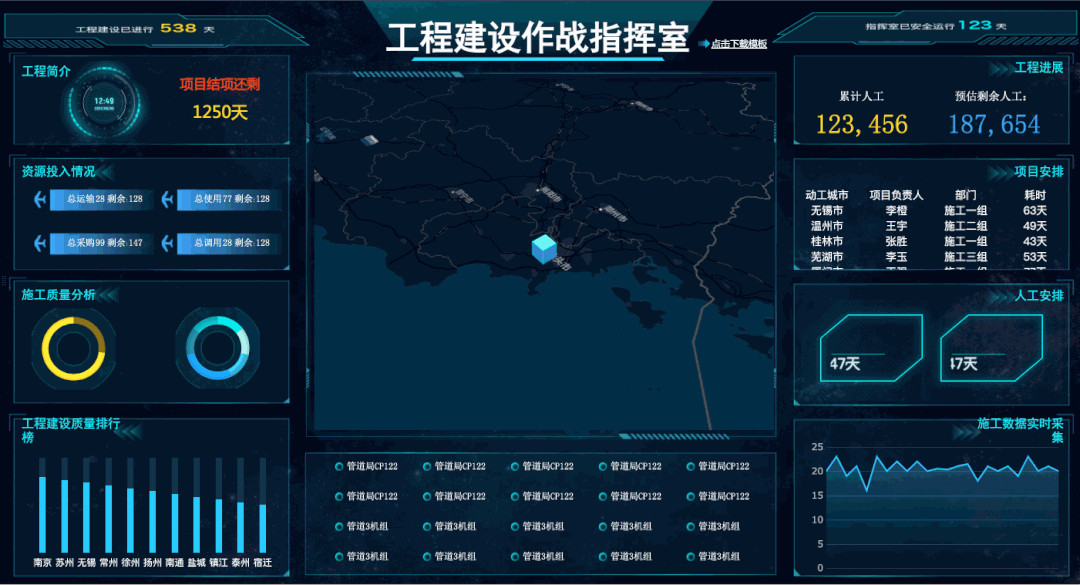
Task: Click the chevron icon after 资源投入情况 title
Action: pos(106,171)
